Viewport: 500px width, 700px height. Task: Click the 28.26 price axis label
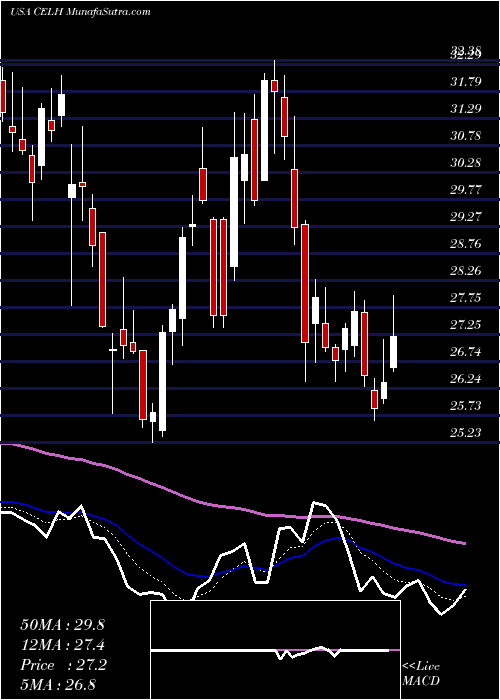[x=466, y=271]
